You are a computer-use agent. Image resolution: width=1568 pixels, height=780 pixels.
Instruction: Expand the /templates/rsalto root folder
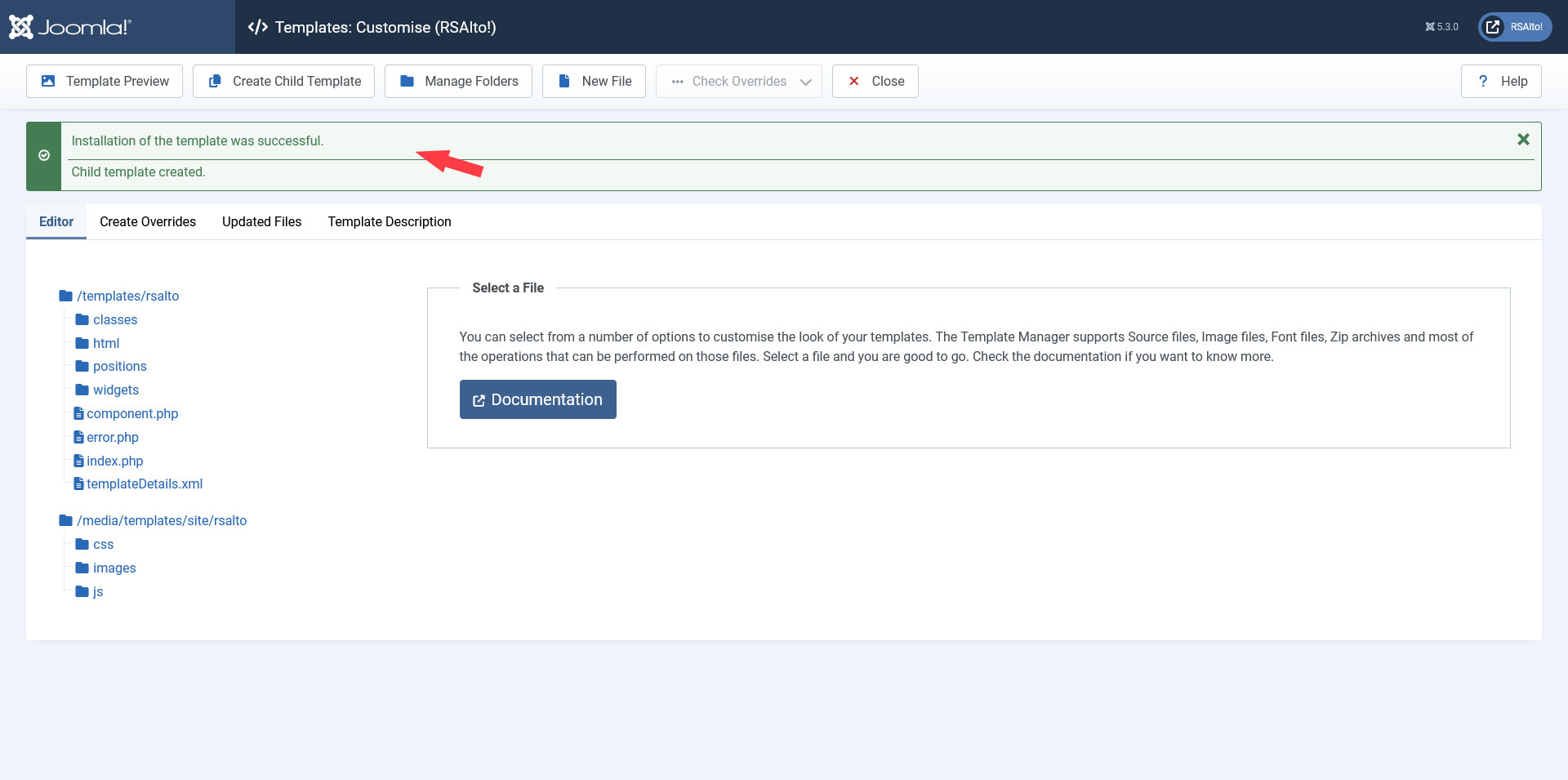[x=119, y=296]
